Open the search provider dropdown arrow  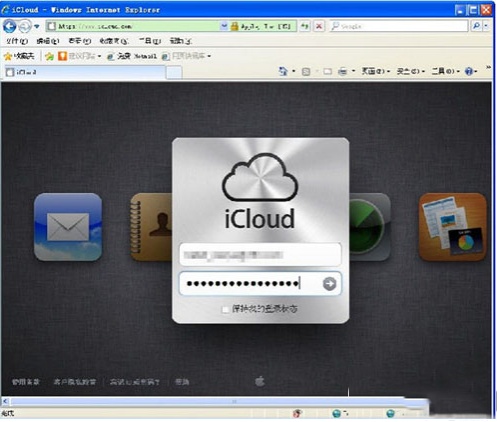point(486,26)
